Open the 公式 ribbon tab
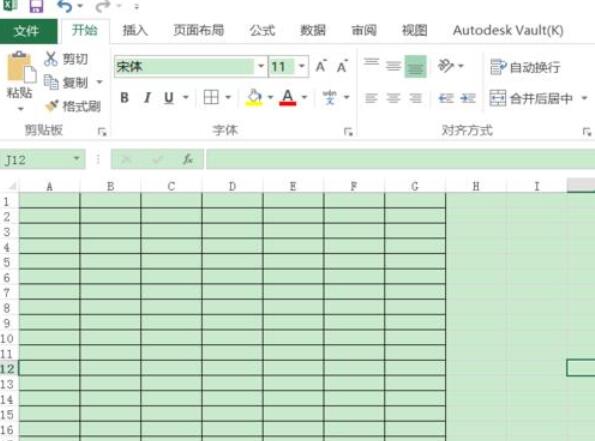 262,30
